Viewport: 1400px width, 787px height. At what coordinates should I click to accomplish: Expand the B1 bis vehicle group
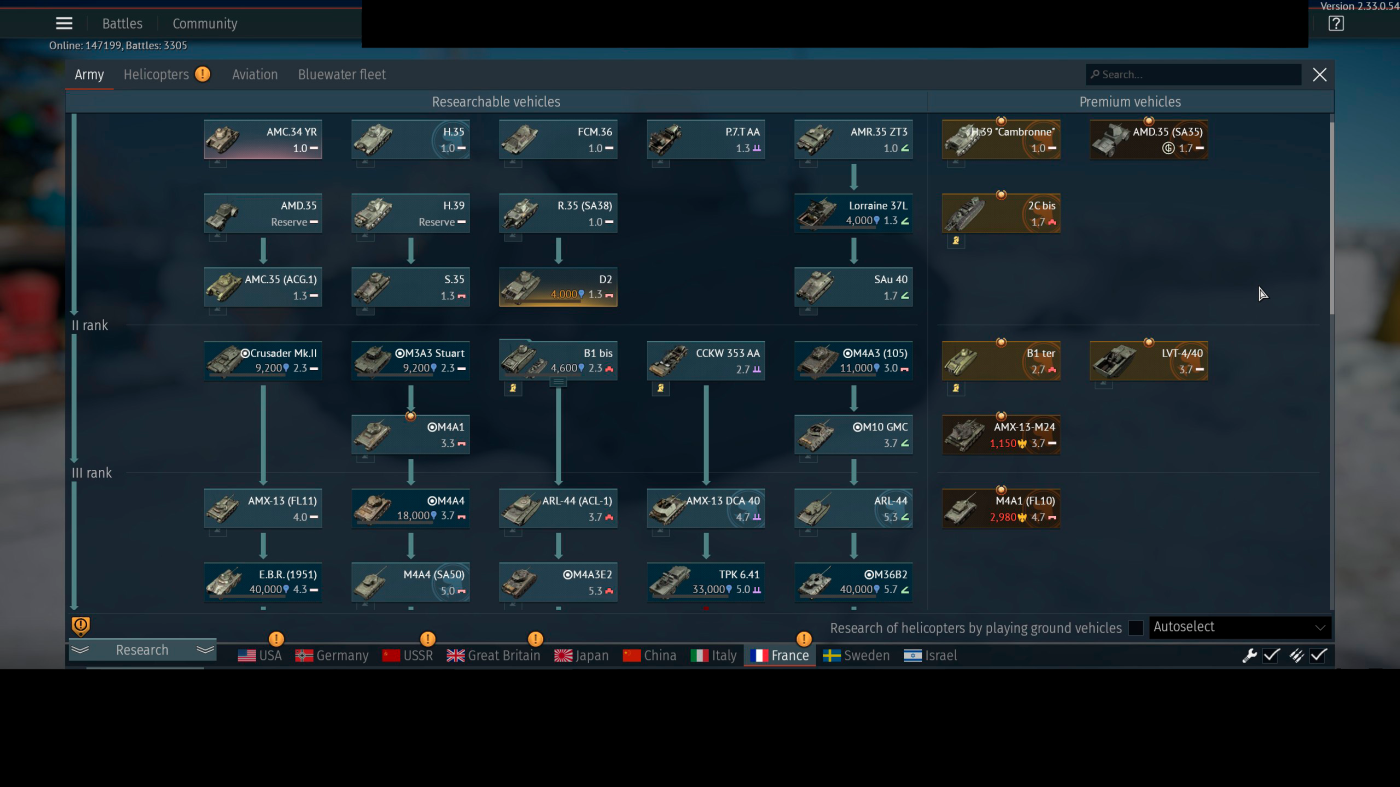coord(558,382)
